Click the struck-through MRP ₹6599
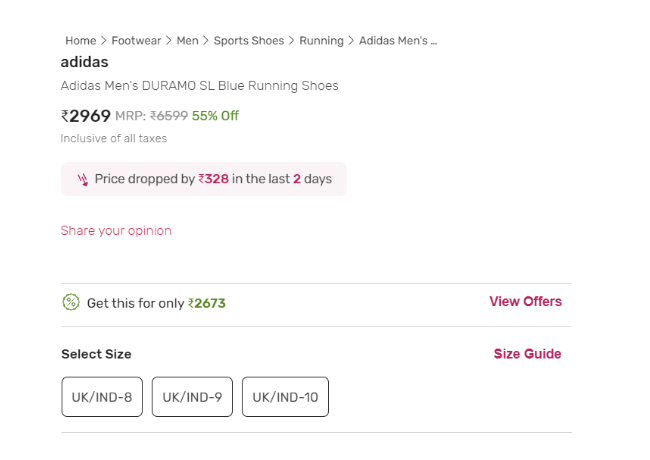The image size is (650, 460). click(169, 116)
